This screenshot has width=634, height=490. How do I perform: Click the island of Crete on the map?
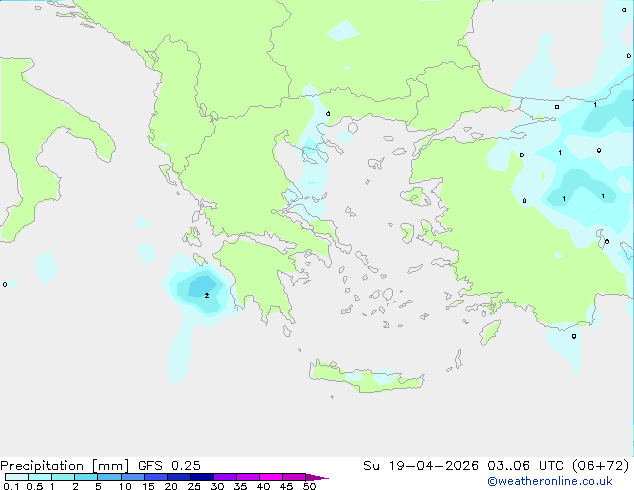coord(366,378)
